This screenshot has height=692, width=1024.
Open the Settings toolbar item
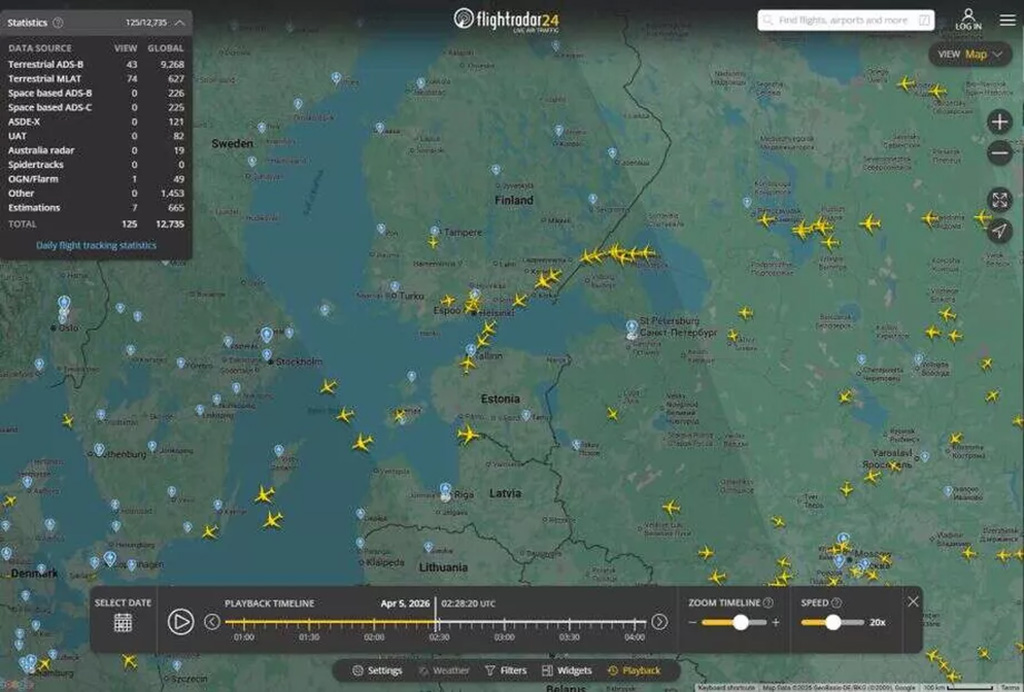(377, 670)
